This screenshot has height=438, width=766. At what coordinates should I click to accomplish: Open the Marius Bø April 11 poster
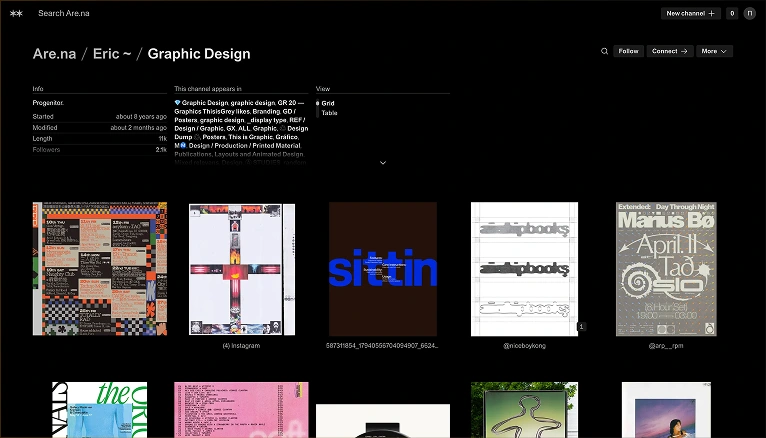pyautogui.click(x=666, y=269)
